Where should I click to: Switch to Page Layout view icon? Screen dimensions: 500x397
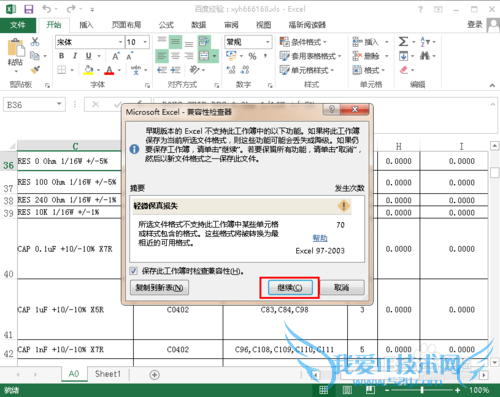coord(347,390)
